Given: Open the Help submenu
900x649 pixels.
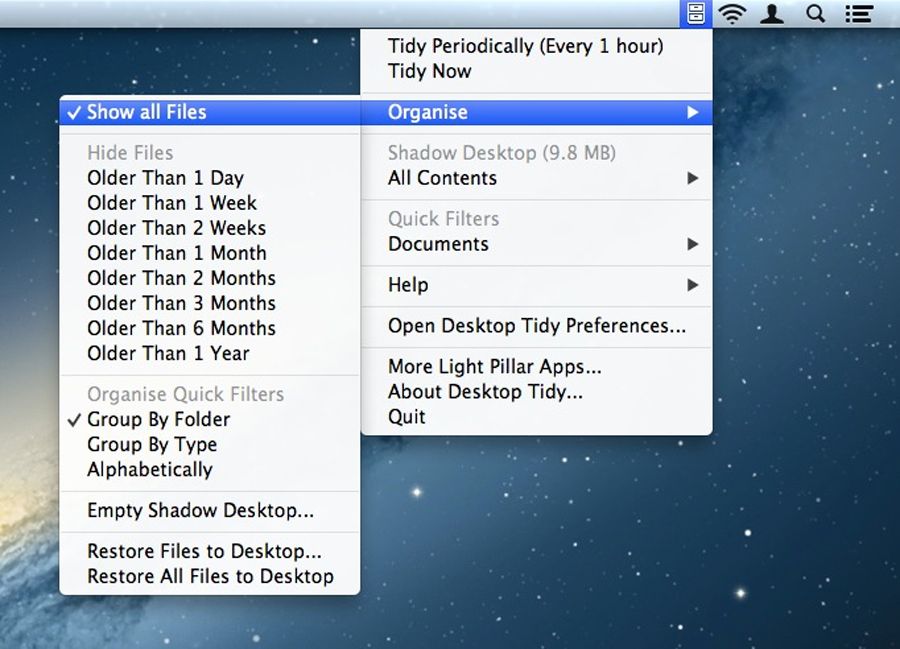Looking at the screenshot, I should (406, 285).
